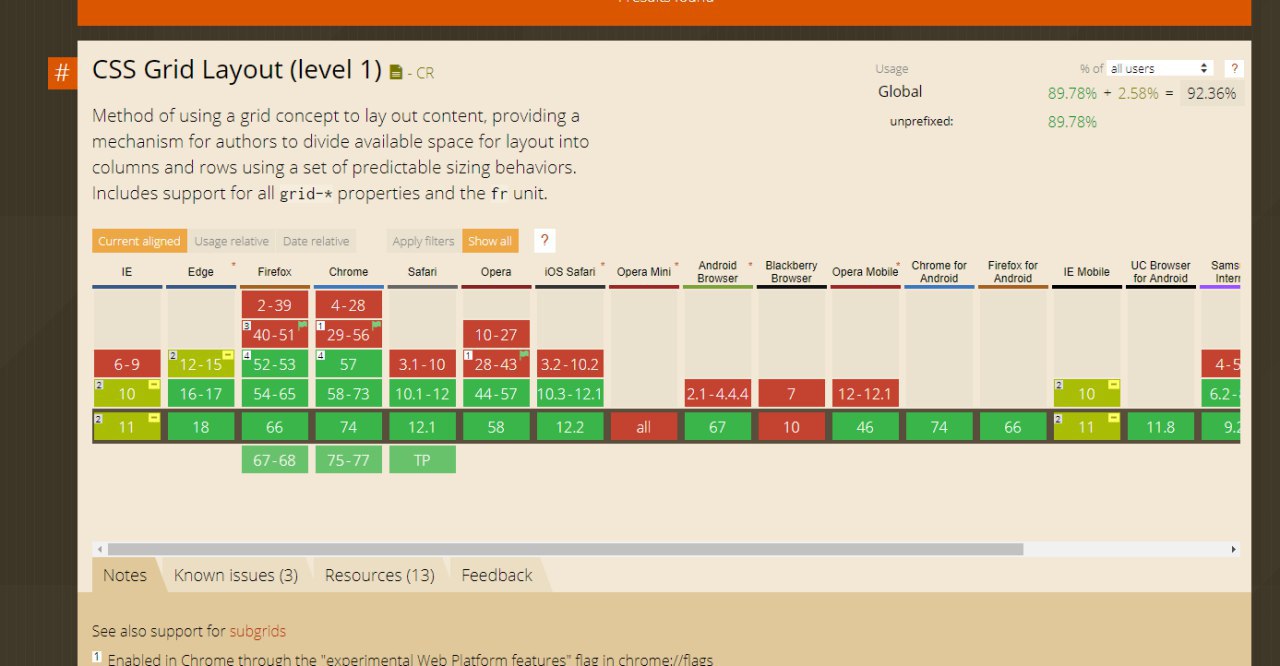1280x666 pixels.
Task: Click the Edge 18 cell
Action: tap(200, 427)
